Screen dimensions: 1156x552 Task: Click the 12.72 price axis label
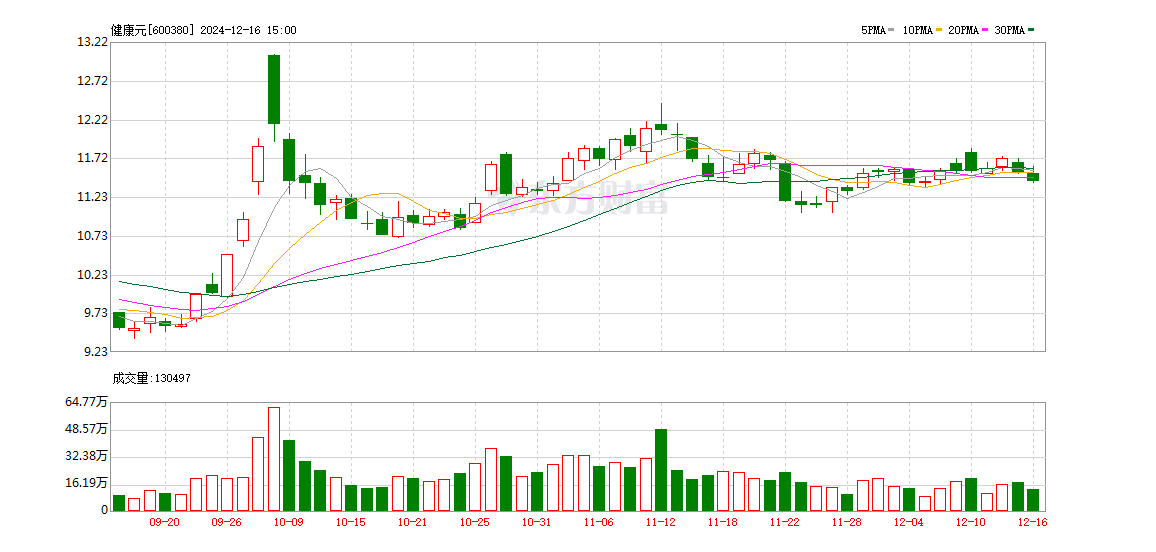coord(91,81)
